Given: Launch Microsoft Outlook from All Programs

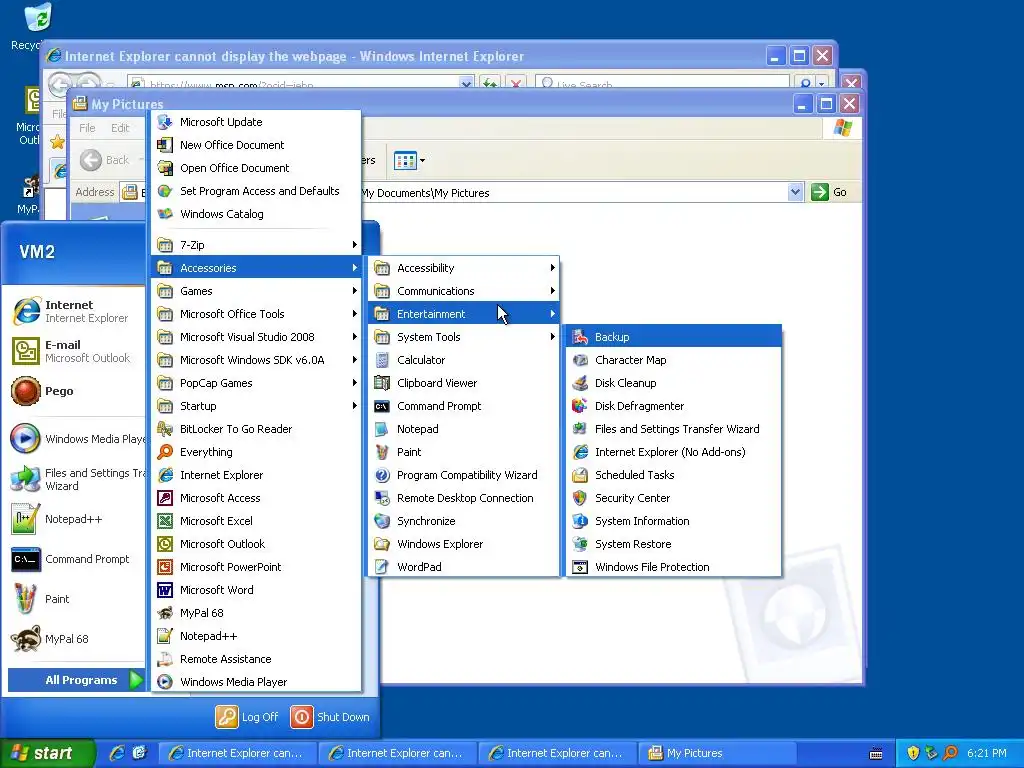Looking at the screenshot, I should [x=256, y=543].
